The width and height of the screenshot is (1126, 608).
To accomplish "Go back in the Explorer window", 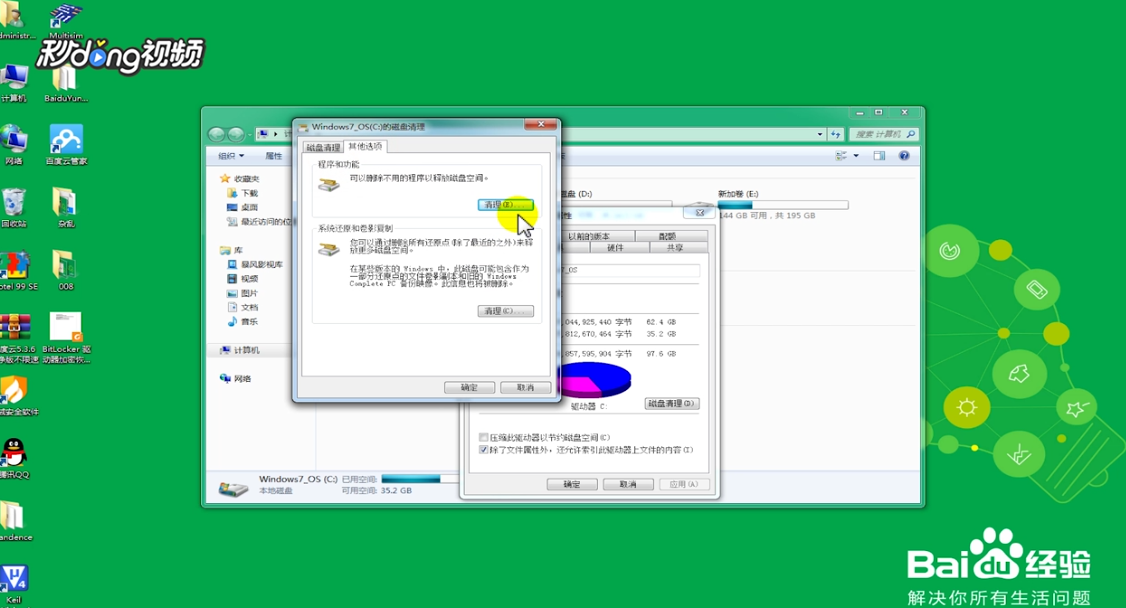I will 216,134.
